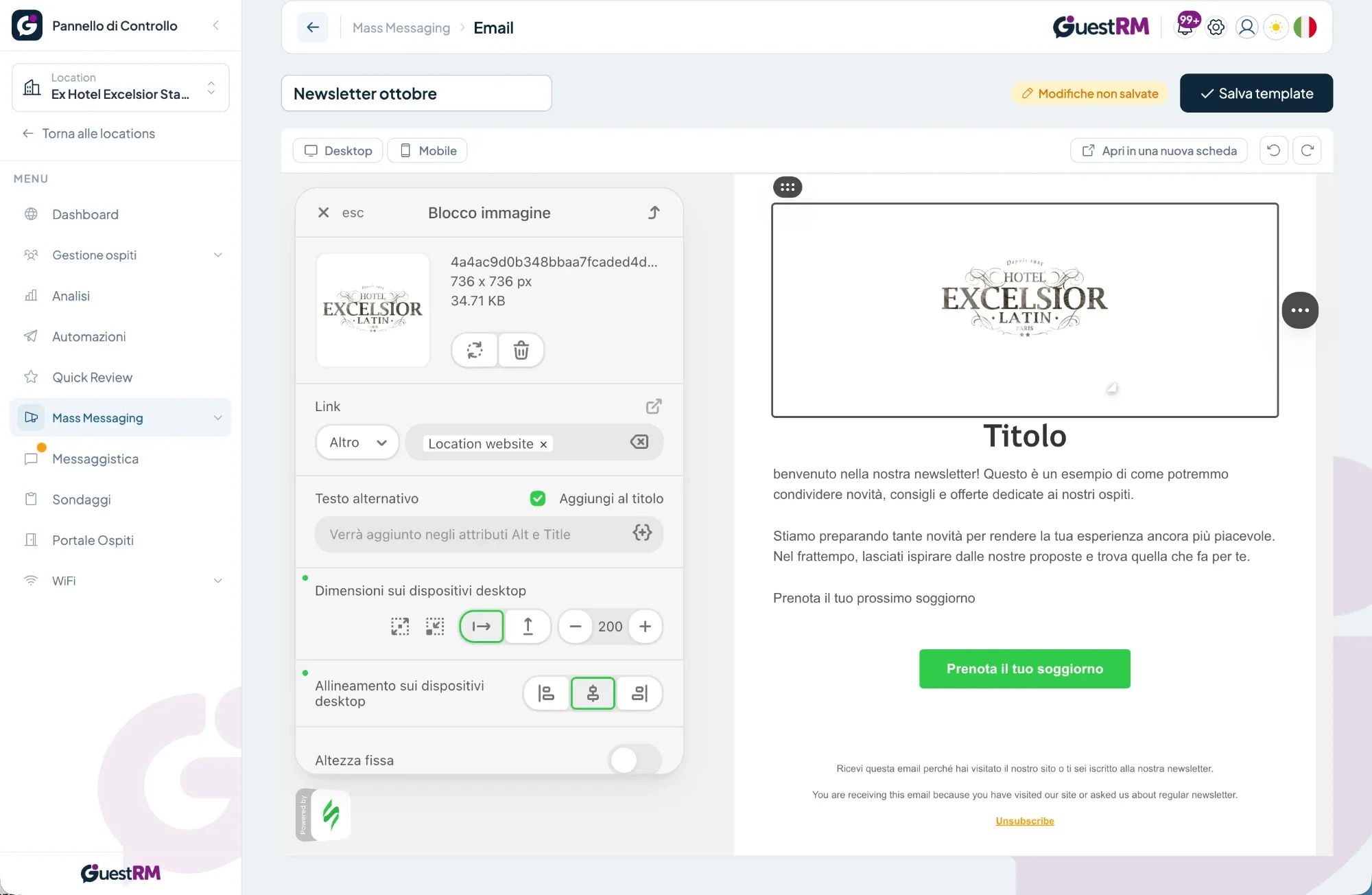The width and height of the screenshot is (1372, 895).
Task: Click the Titolo heading in email preview
Action: 1025,435
